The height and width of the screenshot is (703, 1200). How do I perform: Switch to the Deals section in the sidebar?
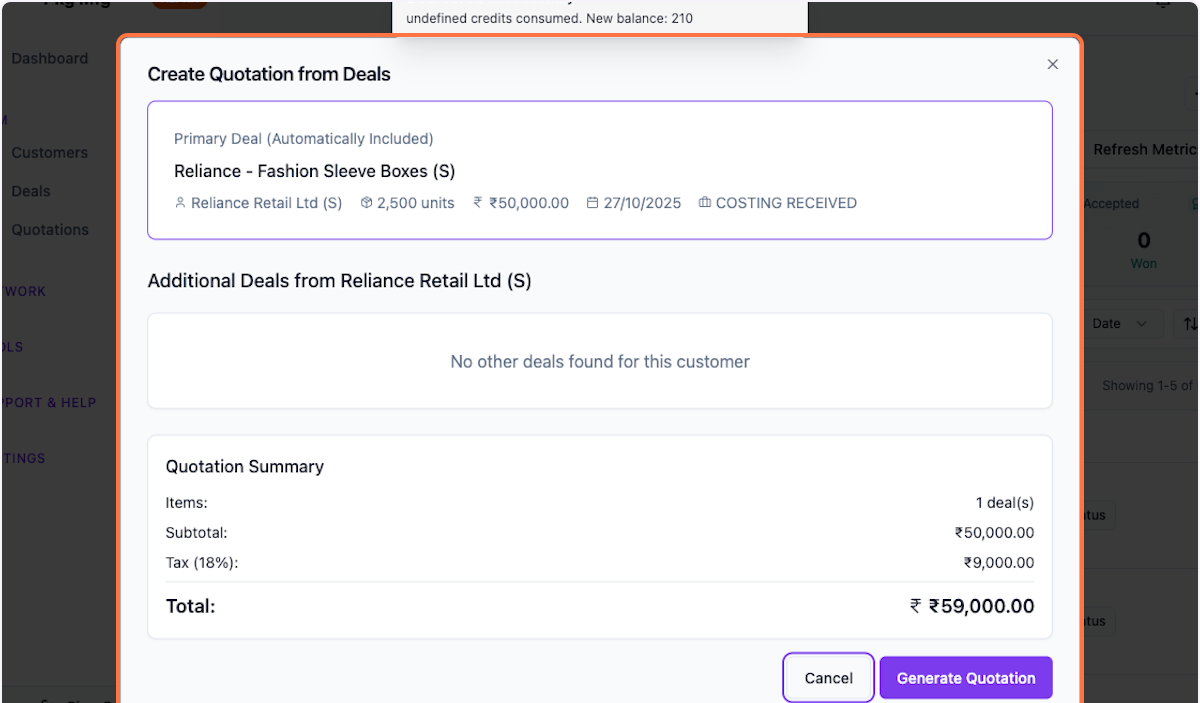(30, 190)
